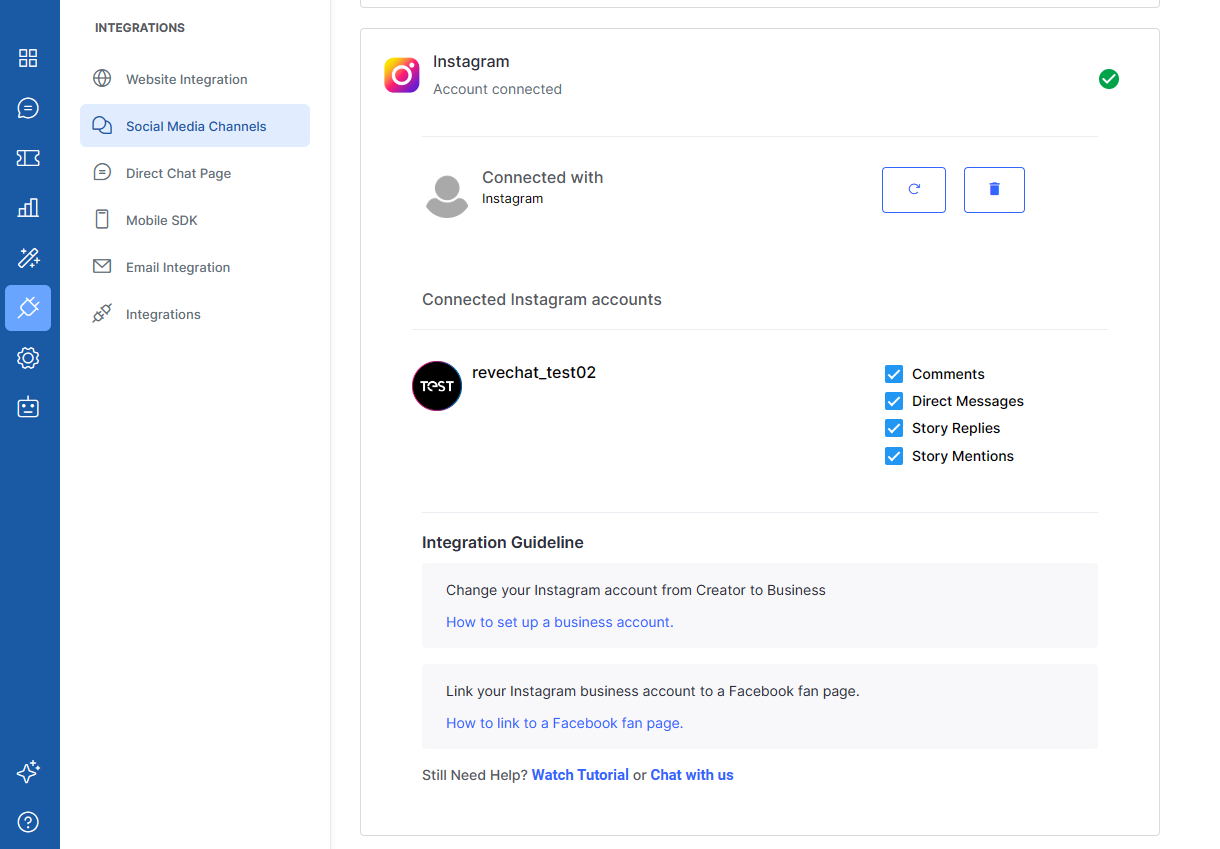Click the Chat with us link
The image size is (1220, 849).
(x=692, y=775)
